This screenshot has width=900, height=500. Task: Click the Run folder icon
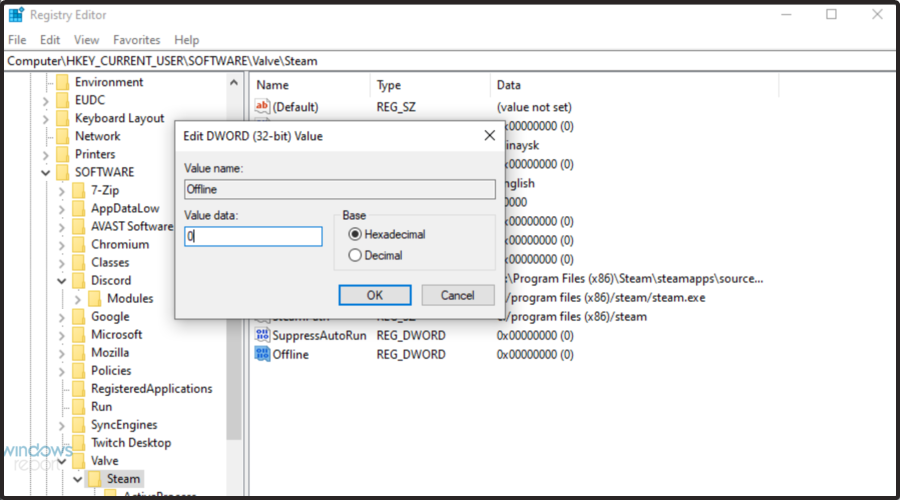pos(79,406)
